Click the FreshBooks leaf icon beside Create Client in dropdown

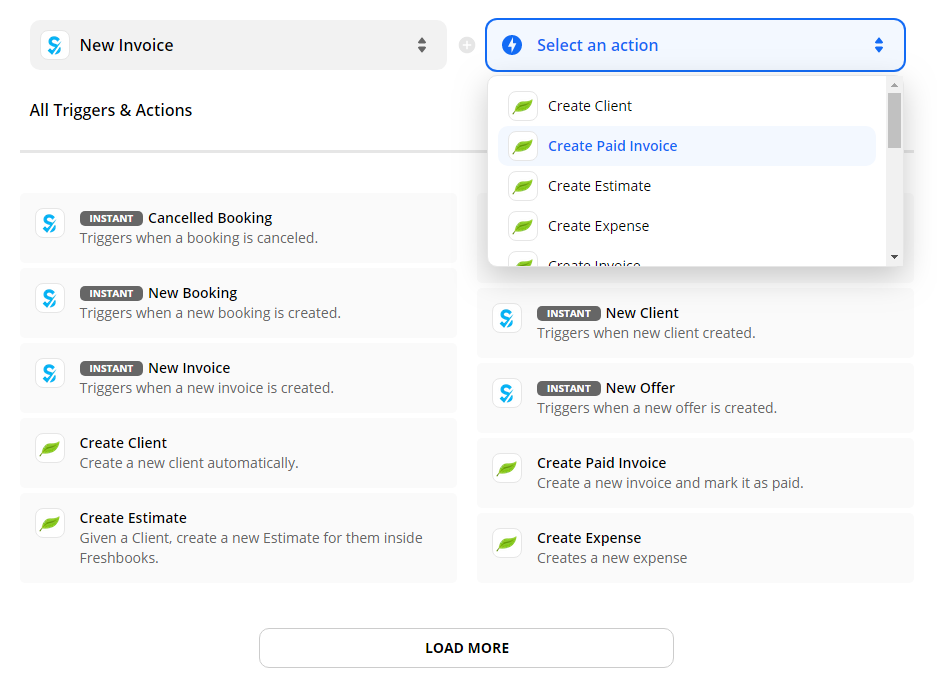522,106
